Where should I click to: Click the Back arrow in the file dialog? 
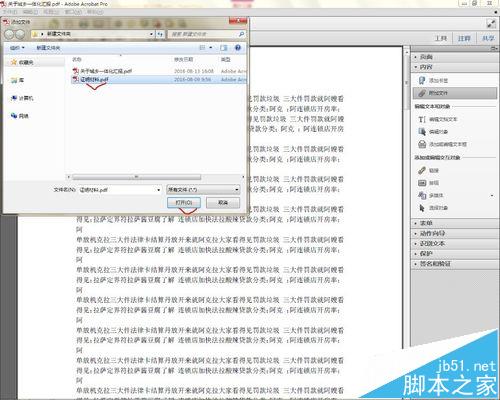pos(10,34)
